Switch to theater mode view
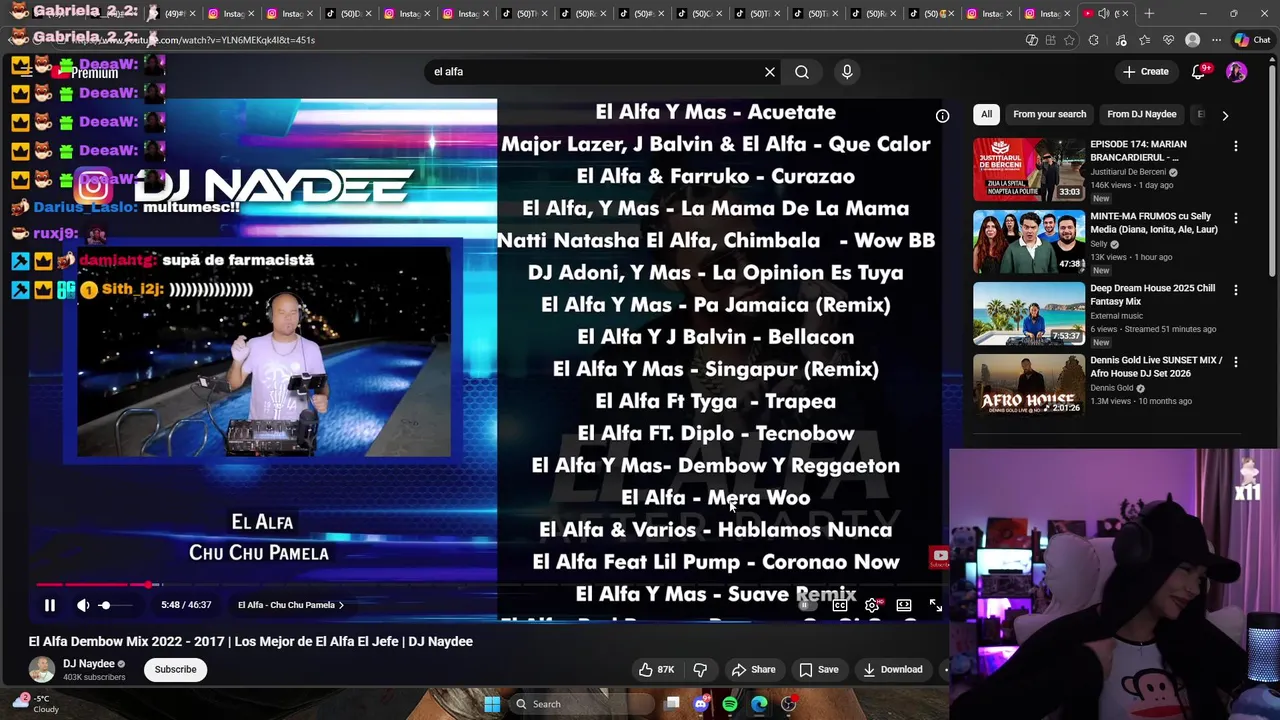The image size is (1280, 720). coord(904,605)
